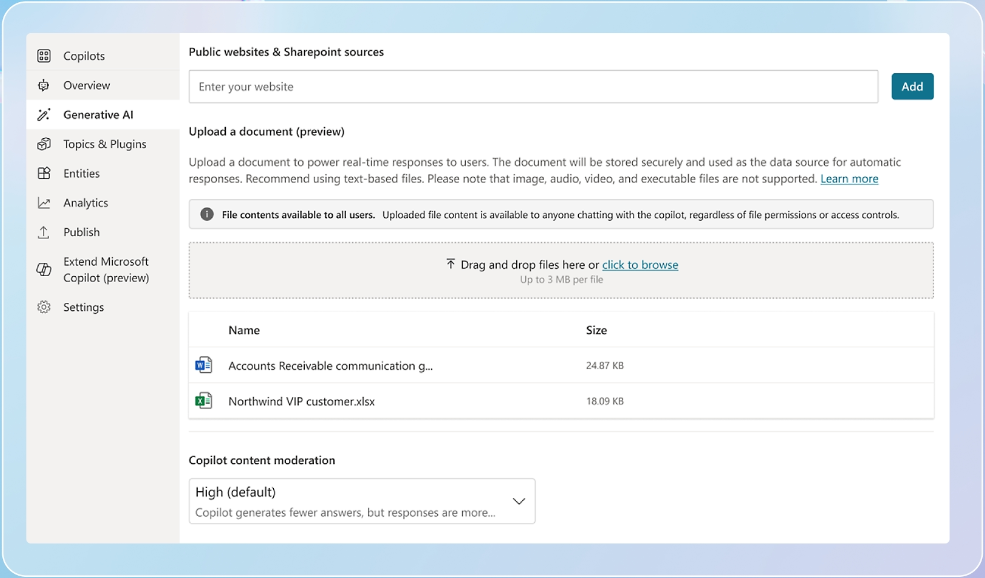985x578 pixels.
Task: Click the Overview bot icon
Action: click(43, 85)
